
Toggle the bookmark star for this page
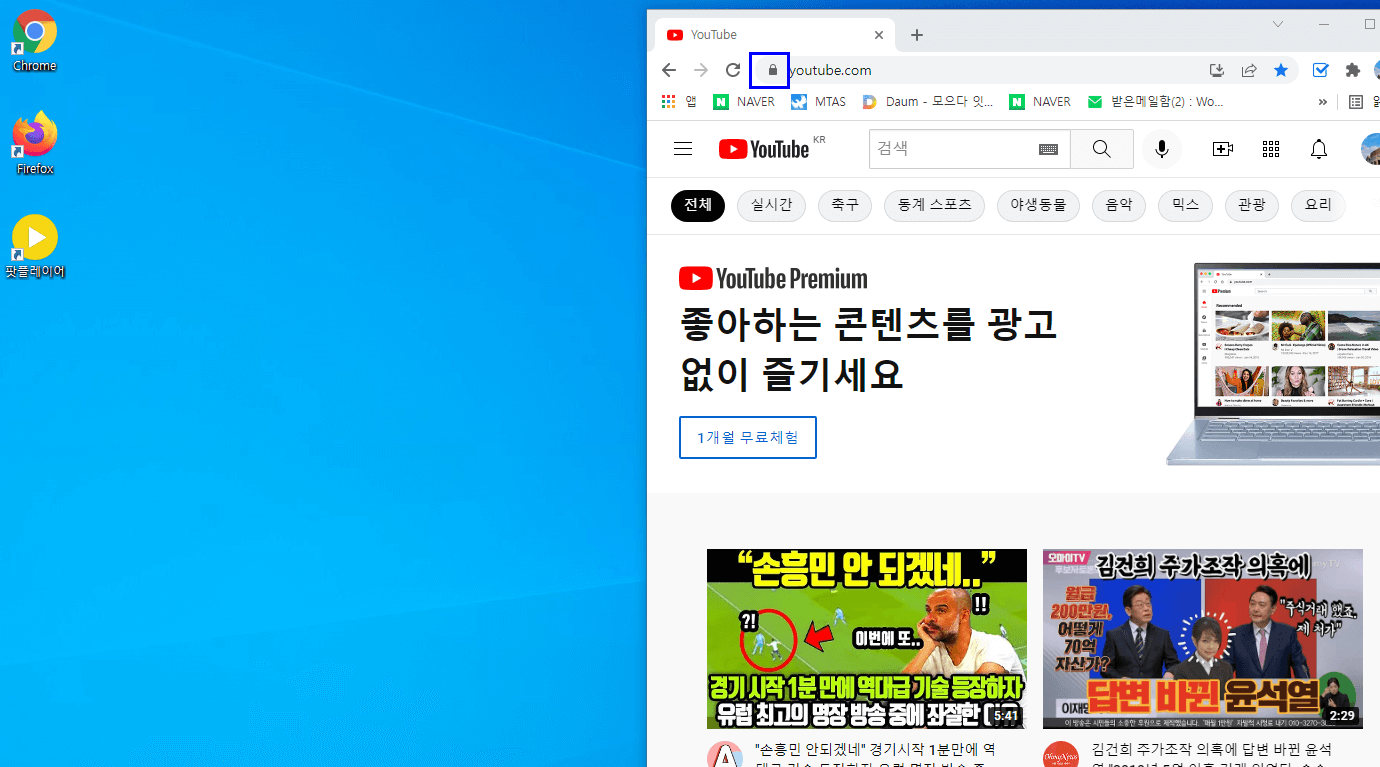pos(1281,70)
